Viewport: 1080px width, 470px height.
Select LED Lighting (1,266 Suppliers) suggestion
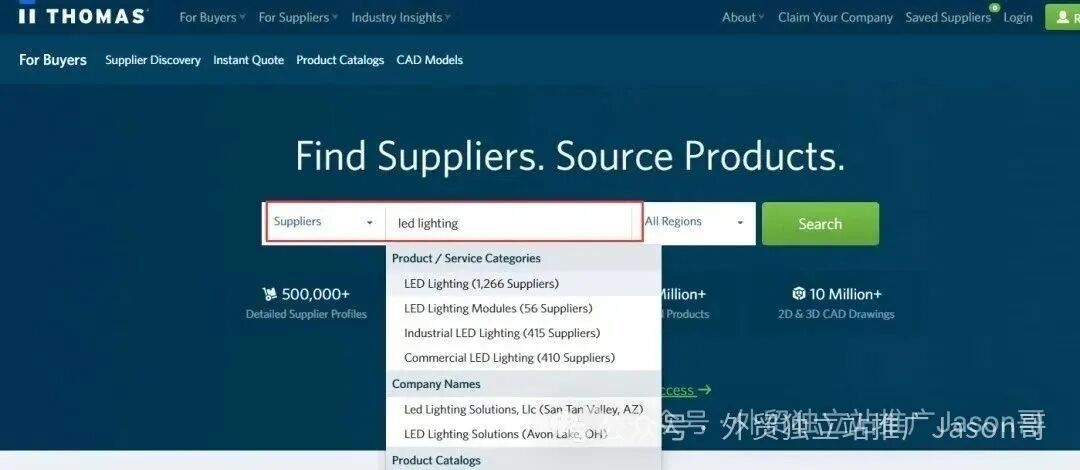tap(523, 283)
